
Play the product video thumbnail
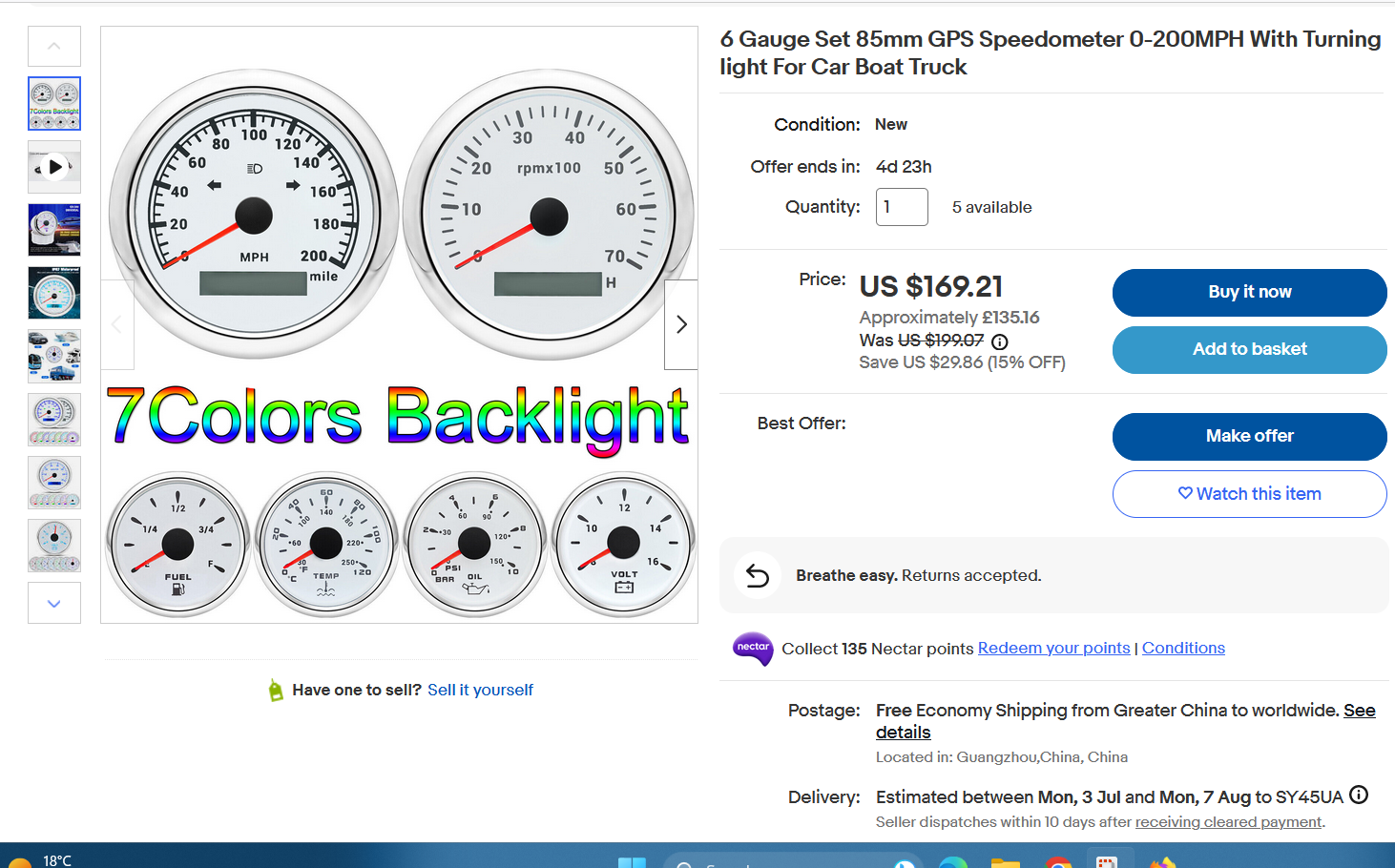[54, 167]
